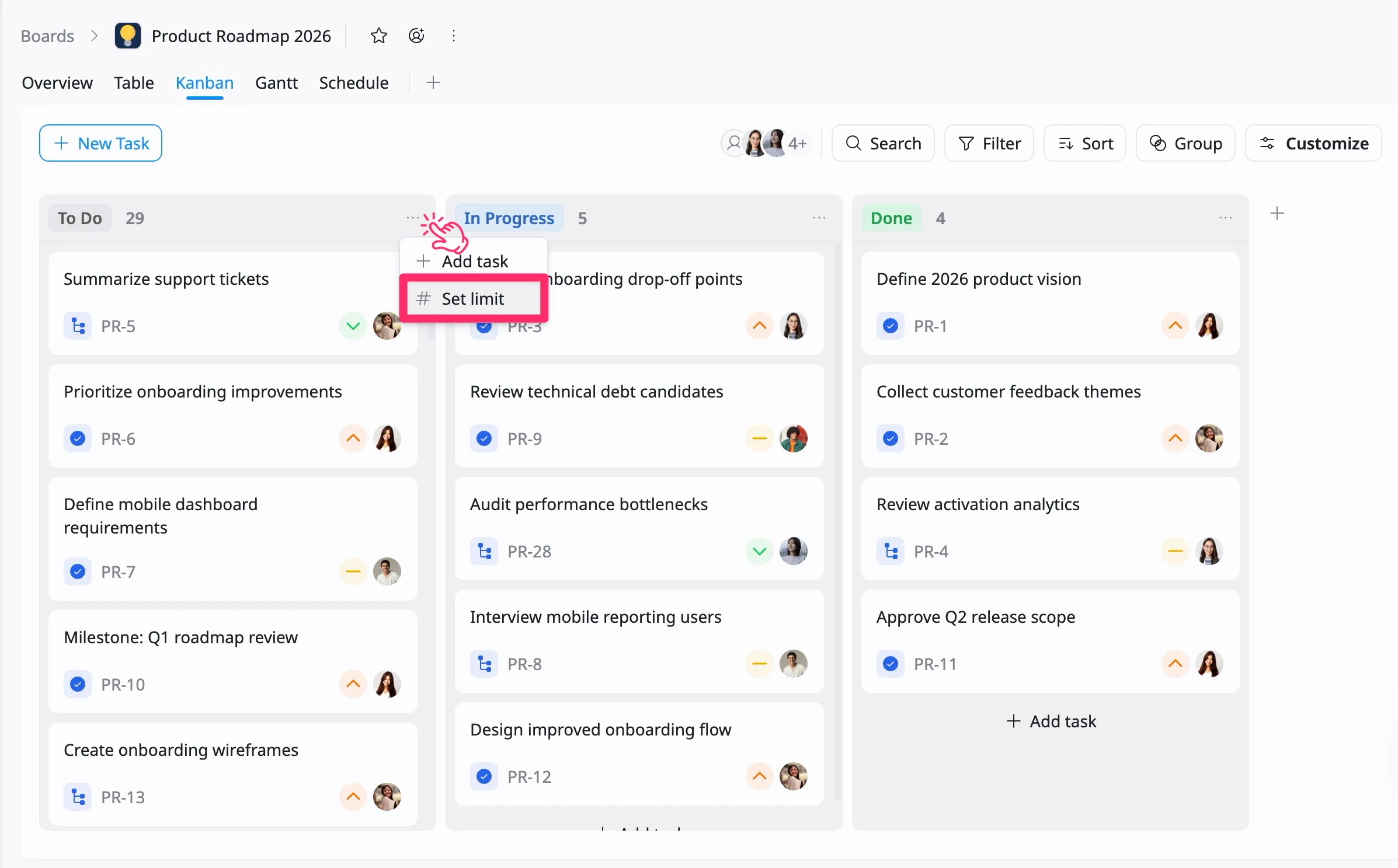
Task: Switch to the Overview tab
Action: pyautogui.click(x=57, y=82)
